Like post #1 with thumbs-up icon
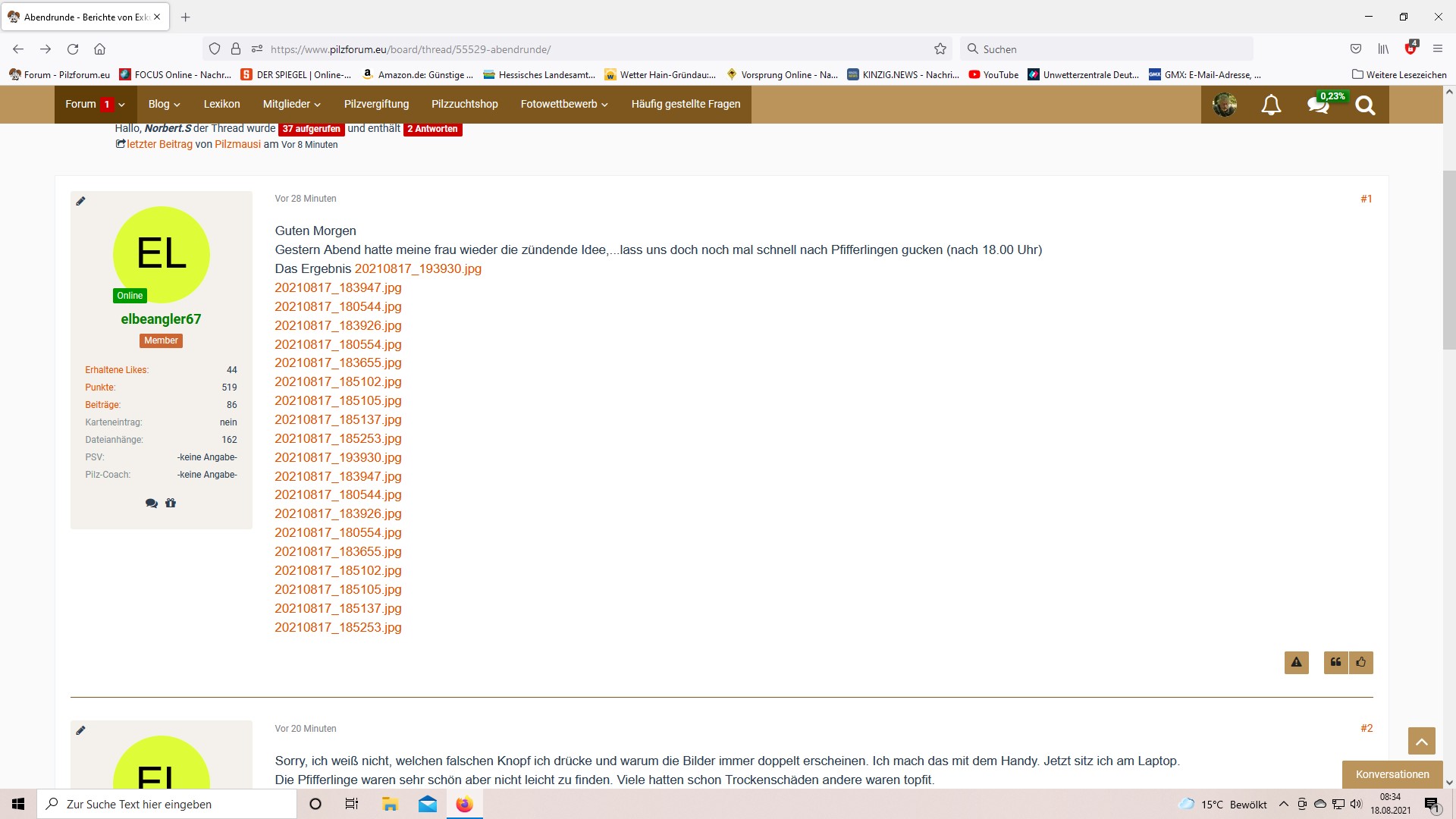Screen dimensions: 1456x819 pos(1361,662)
